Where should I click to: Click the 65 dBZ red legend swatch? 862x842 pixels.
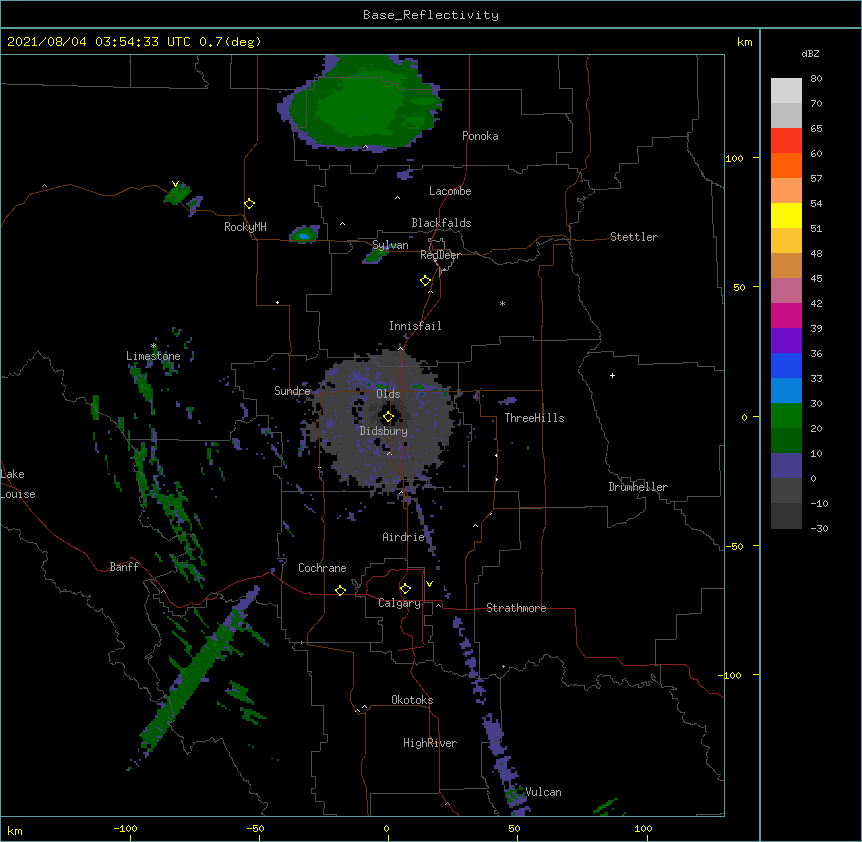click(786, 141)
